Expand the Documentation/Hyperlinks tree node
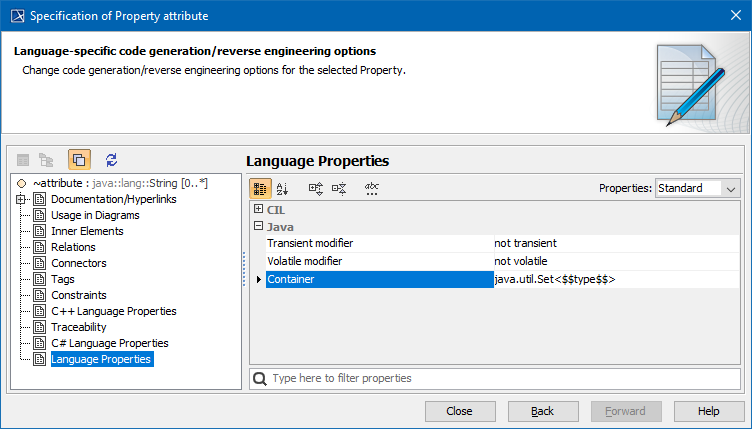The image size is (752, 429). click(x=20, y=199)
